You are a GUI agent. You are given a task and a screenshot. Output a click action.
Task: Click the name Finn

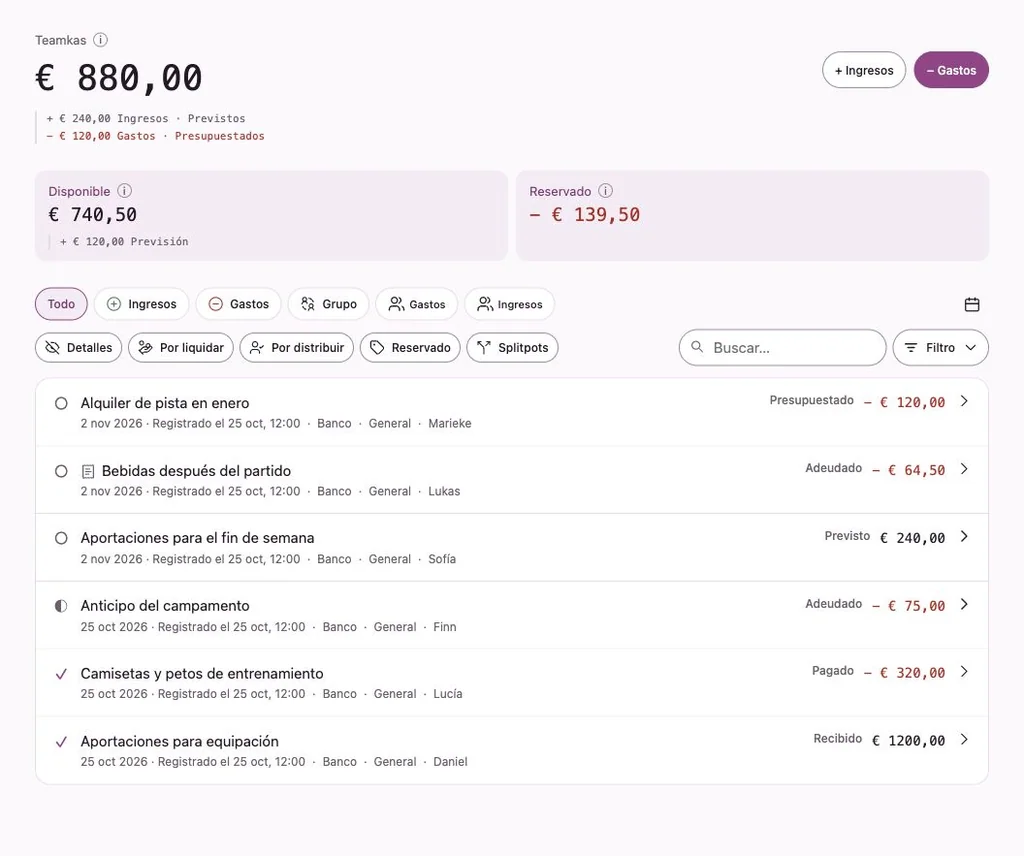click(x=445, y=627)
